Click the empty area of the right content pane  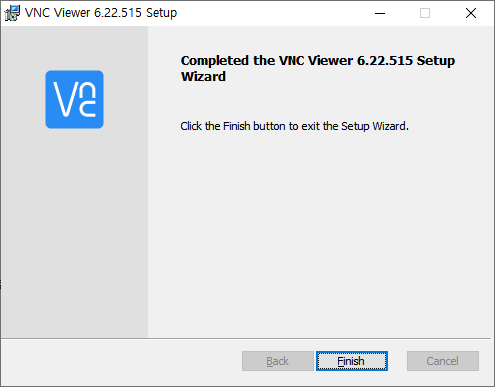click(320, 233)
